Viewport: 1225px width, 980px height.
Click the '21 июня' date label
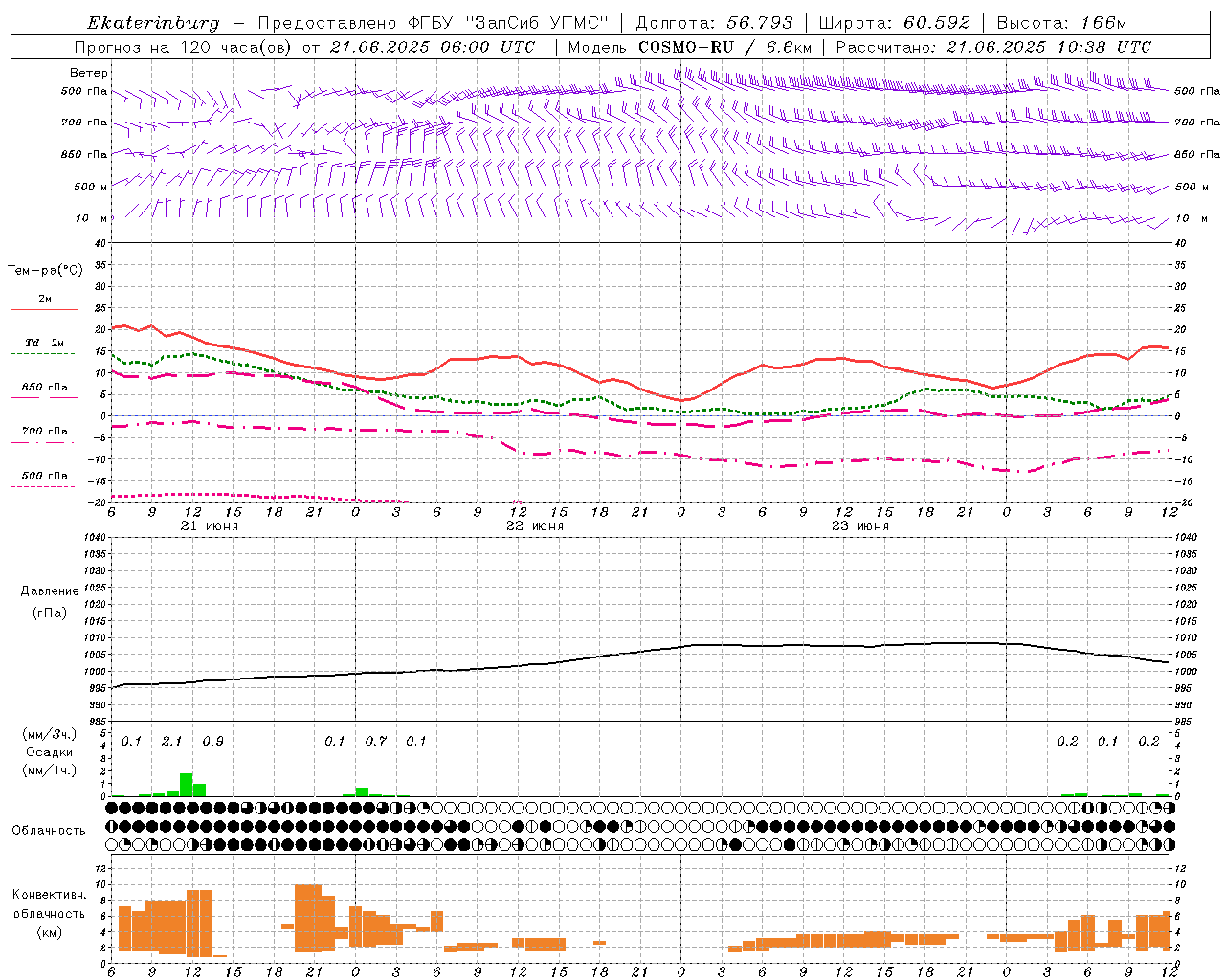click(x=210, y=526)
